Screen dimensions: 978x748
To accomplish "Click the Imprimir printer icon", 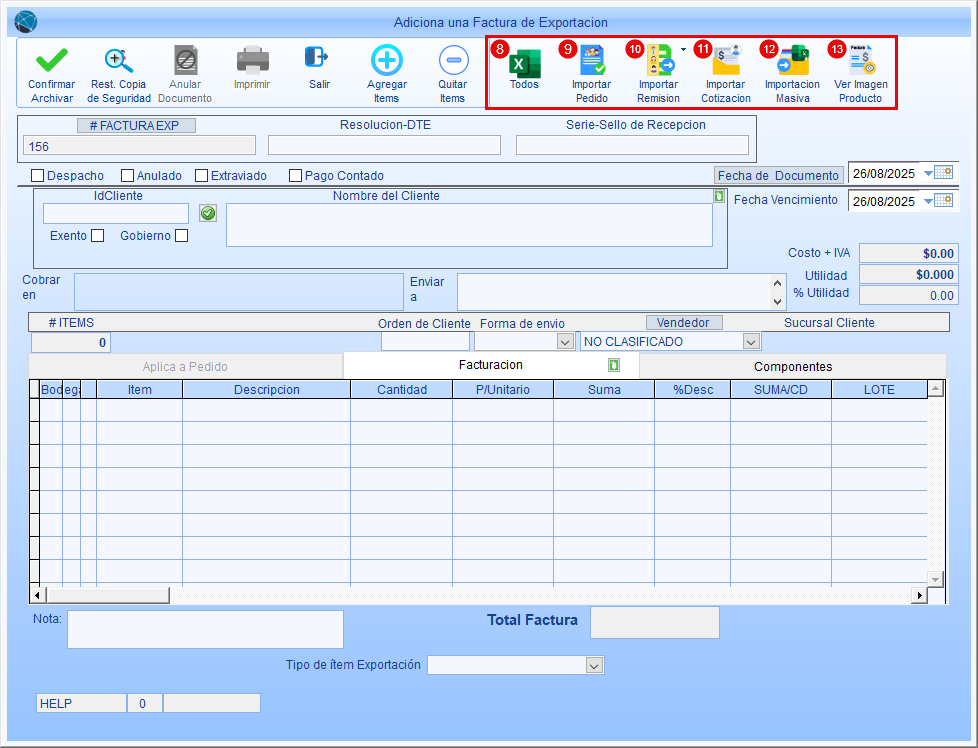I will click(252, 60).
